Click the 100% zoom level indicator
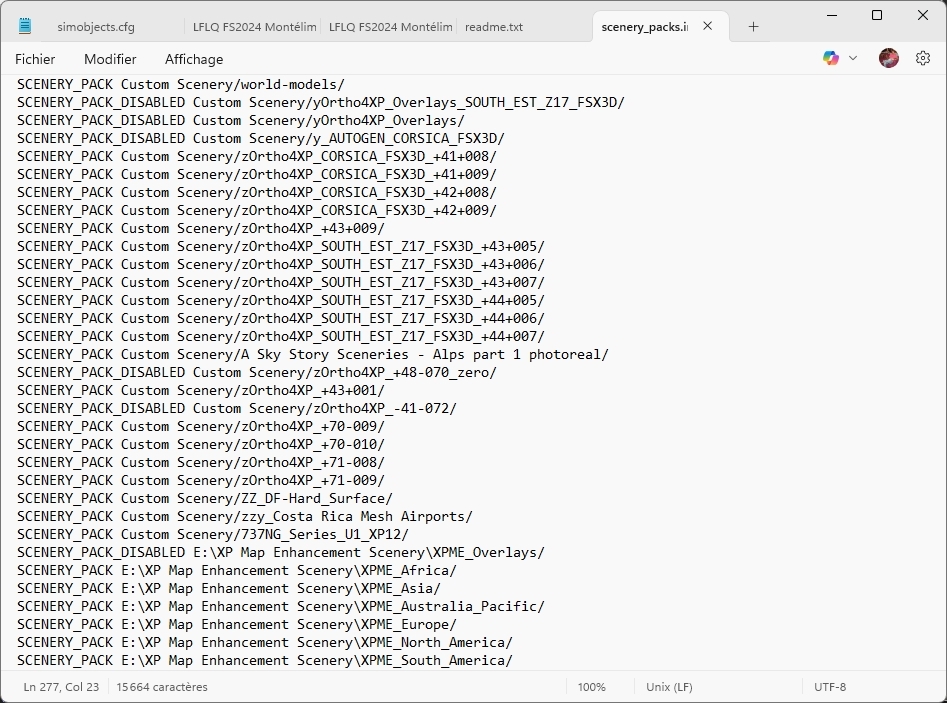The width and height of the screenshot is (947, 703). click(591, 687)
